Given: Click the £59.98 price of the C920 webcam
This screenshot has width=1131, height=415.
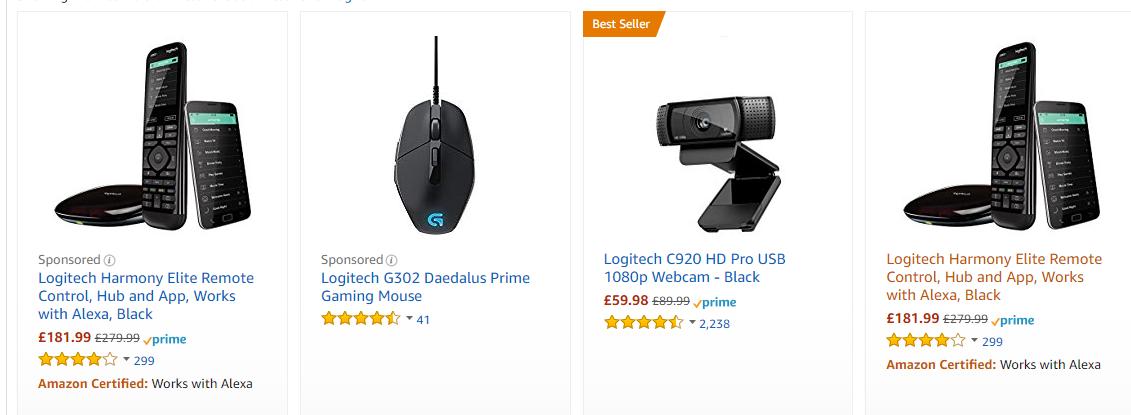Looking at the screenshot, I should (x=625, y=301).
